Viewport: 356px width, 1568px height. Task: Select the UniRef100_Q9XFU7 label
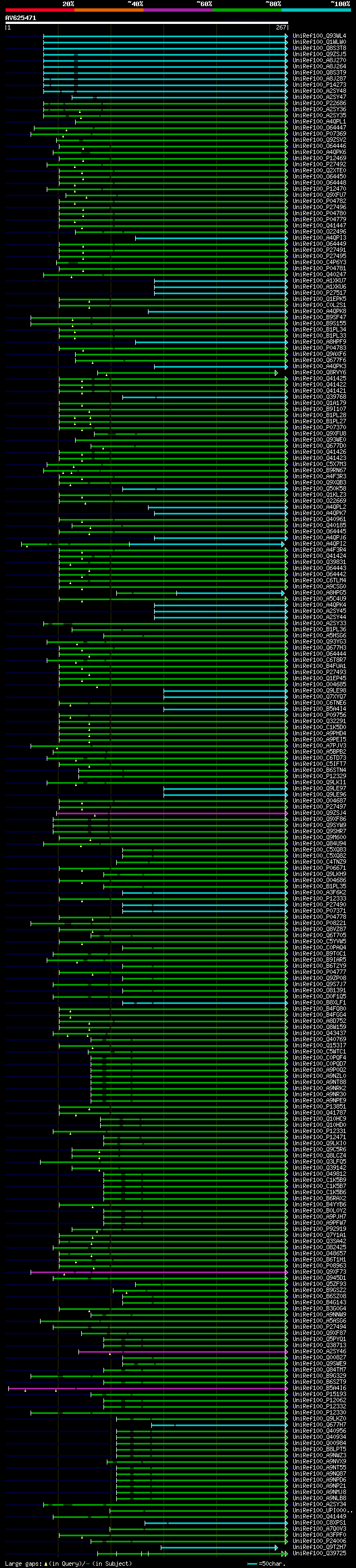pos(319,195)
